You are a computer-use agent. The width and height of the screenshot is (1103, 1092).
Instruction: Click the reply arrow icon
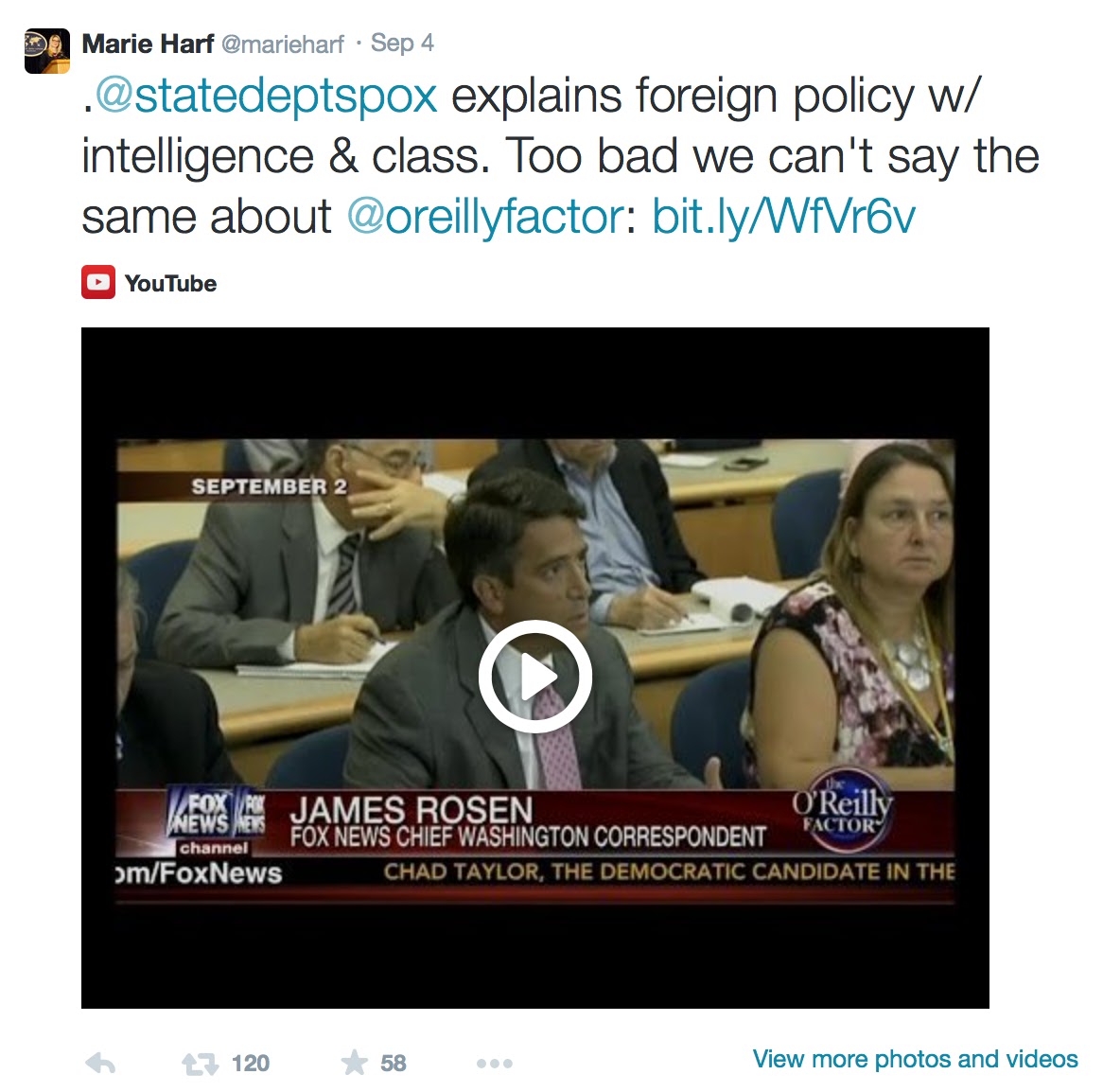click(100, 1063)
